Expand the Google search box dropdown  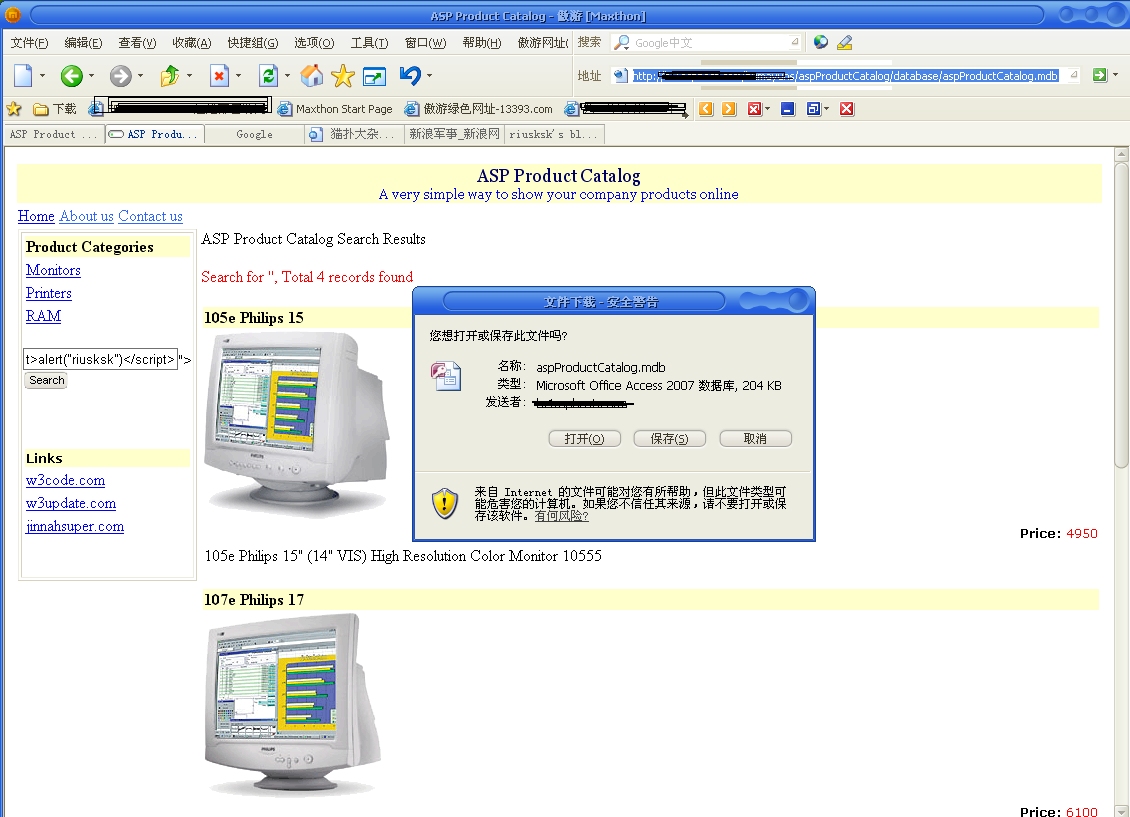pos(794,42)
